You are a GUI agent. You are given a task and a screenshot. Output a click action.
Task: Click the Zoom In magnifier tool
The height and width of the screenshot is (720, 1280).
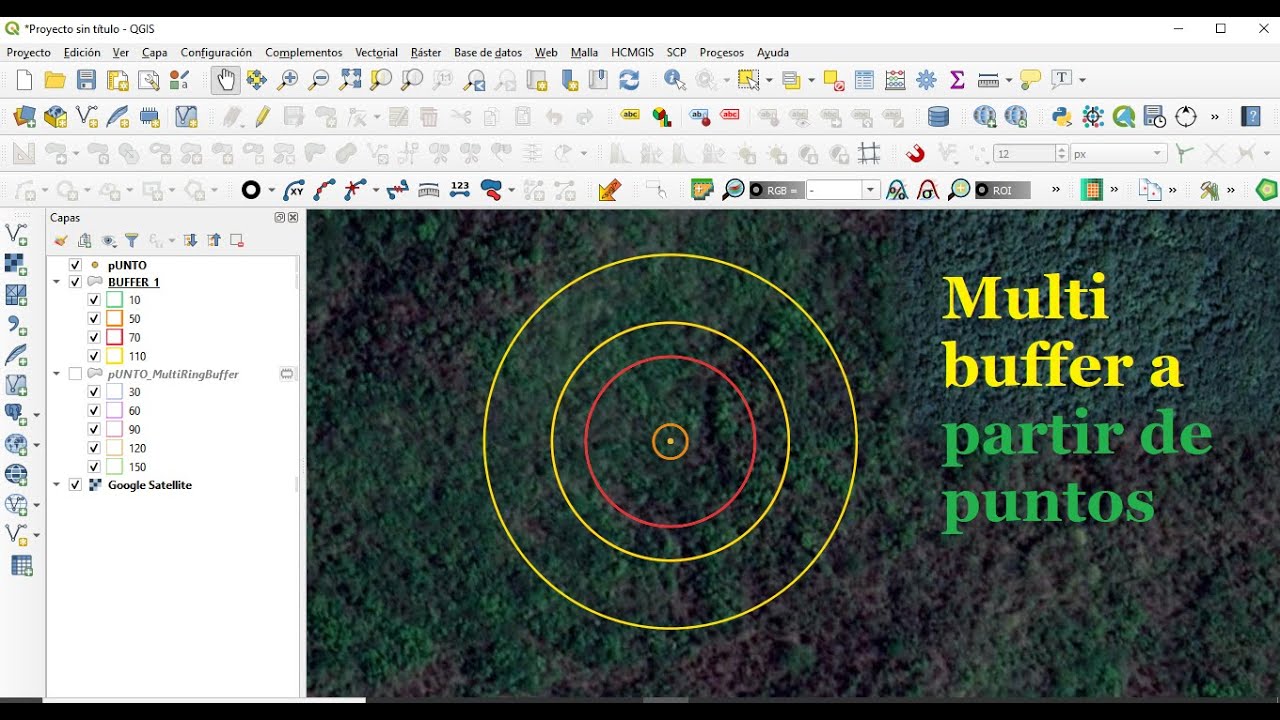[288, 80]
